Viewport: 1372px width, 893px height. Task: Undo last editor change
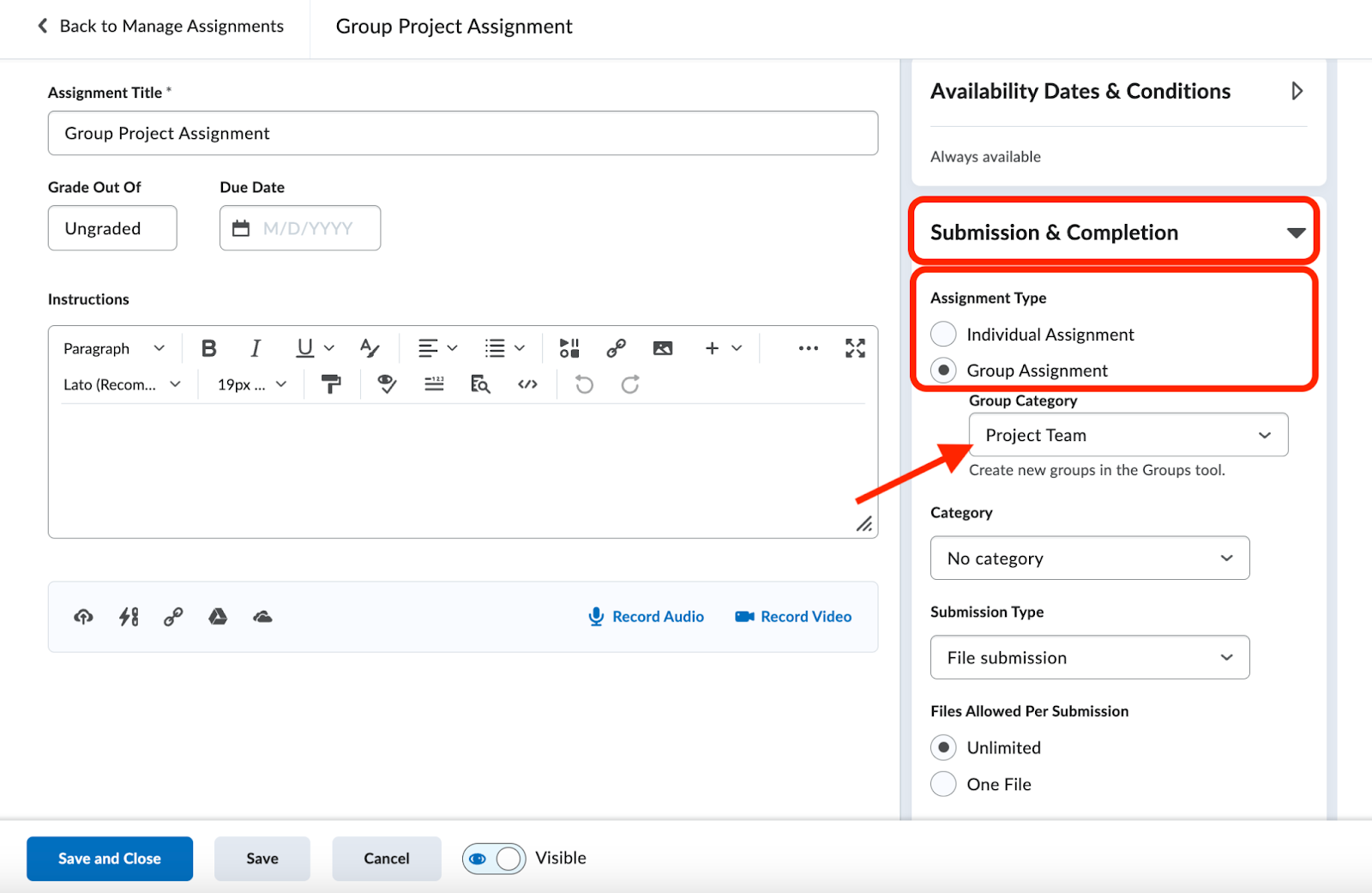[x=584, y=384]
